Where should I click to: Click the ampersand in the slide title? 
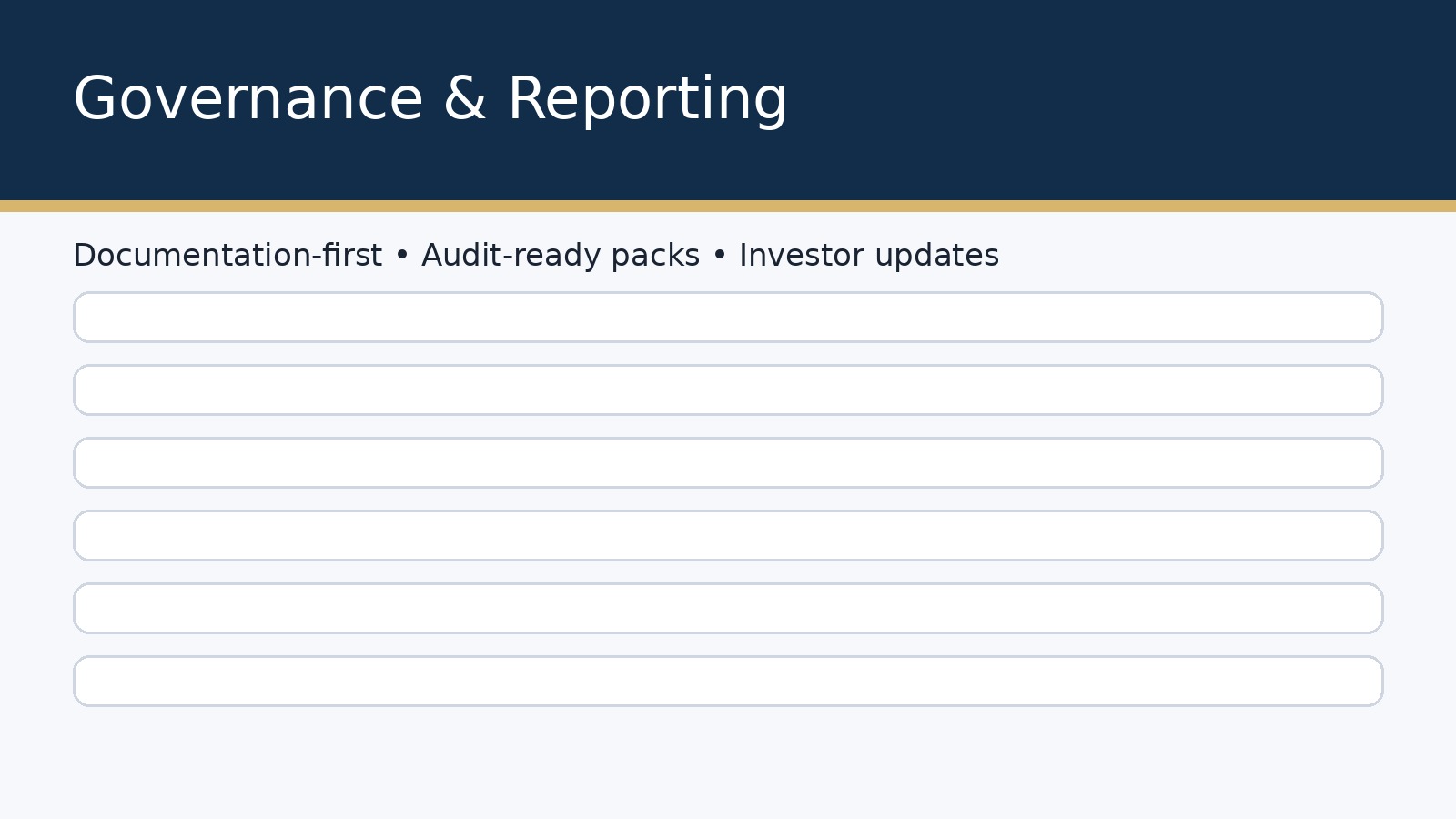[x=465, y=99]
